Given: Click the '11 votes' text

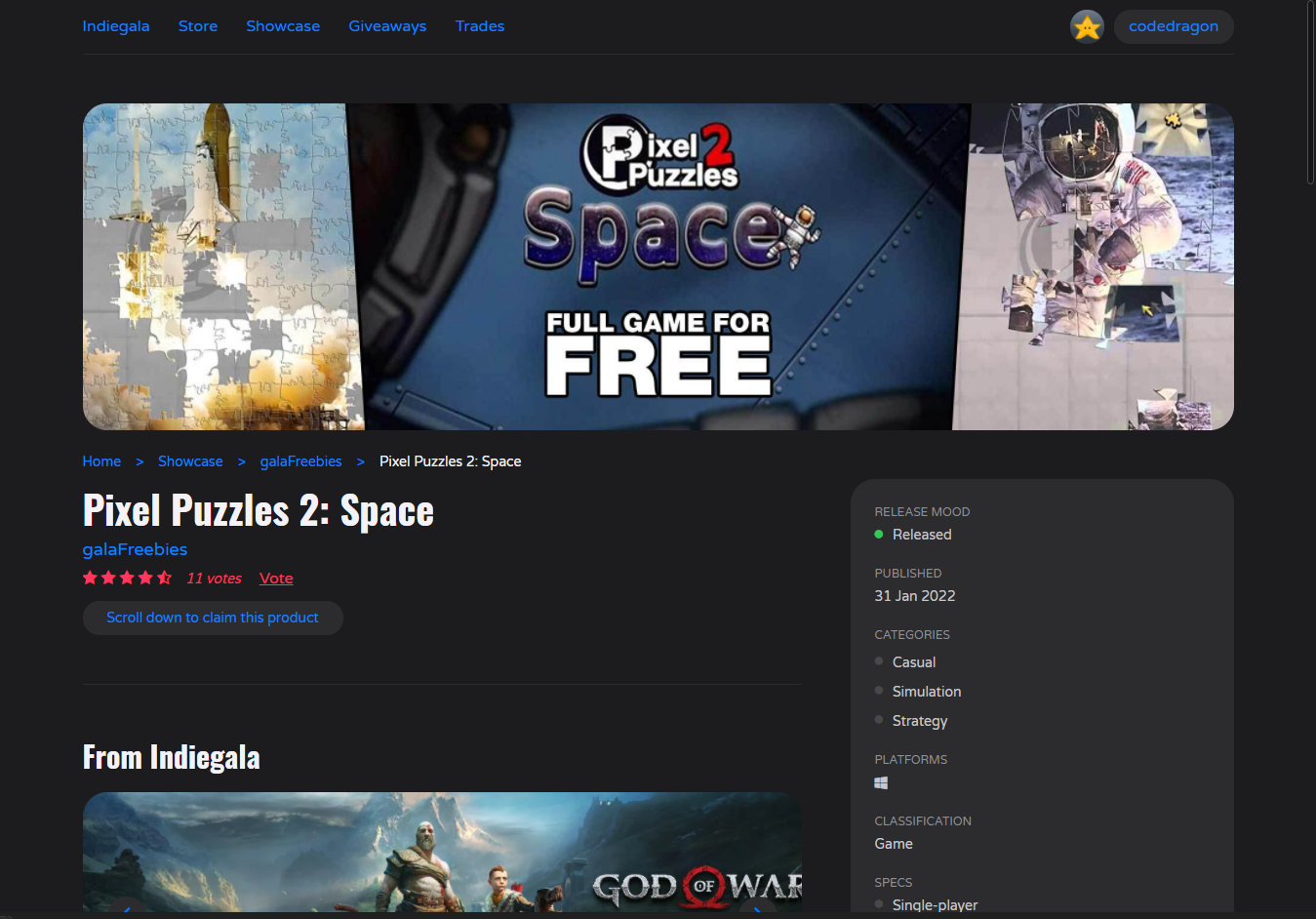Looking at the screenshot, I should pos(214,579).
